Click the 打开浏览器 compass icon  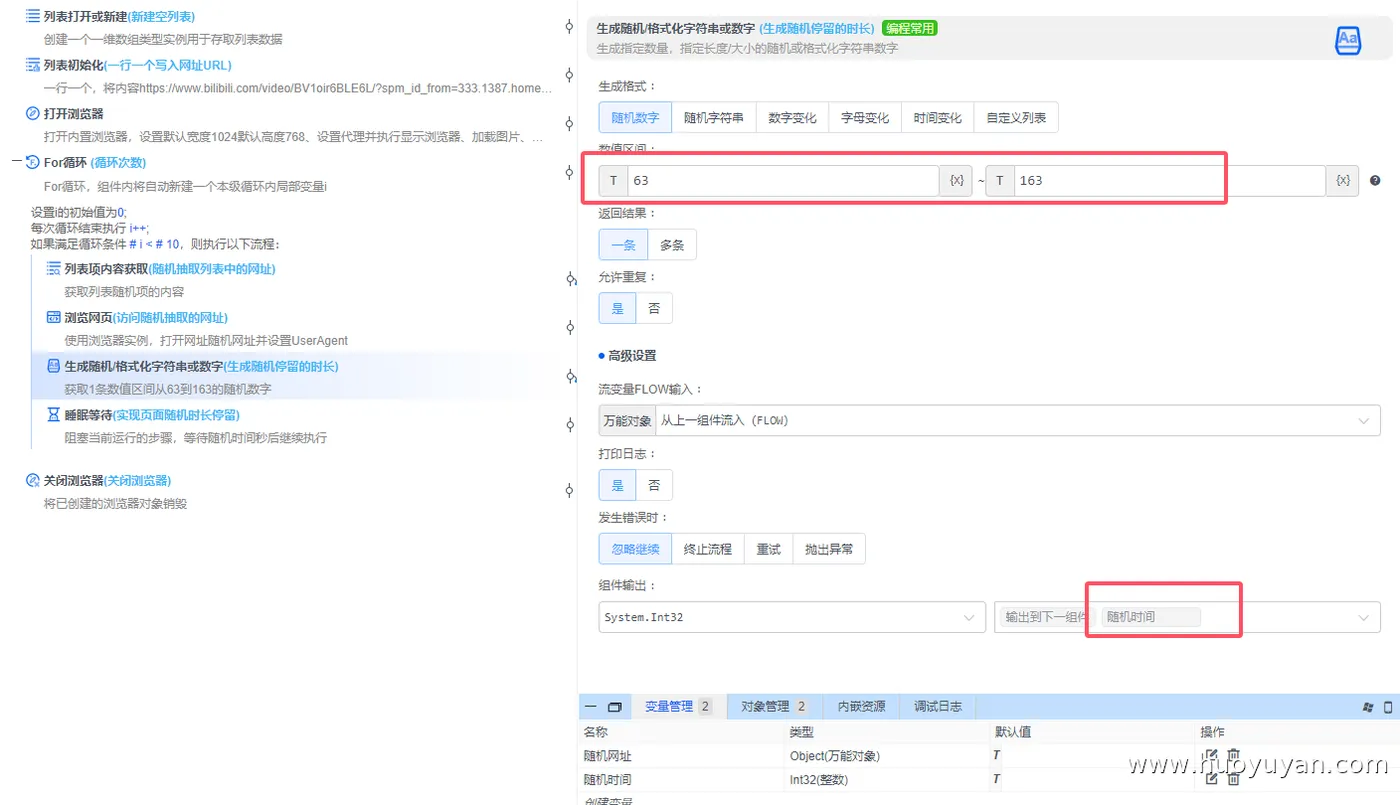33,113
